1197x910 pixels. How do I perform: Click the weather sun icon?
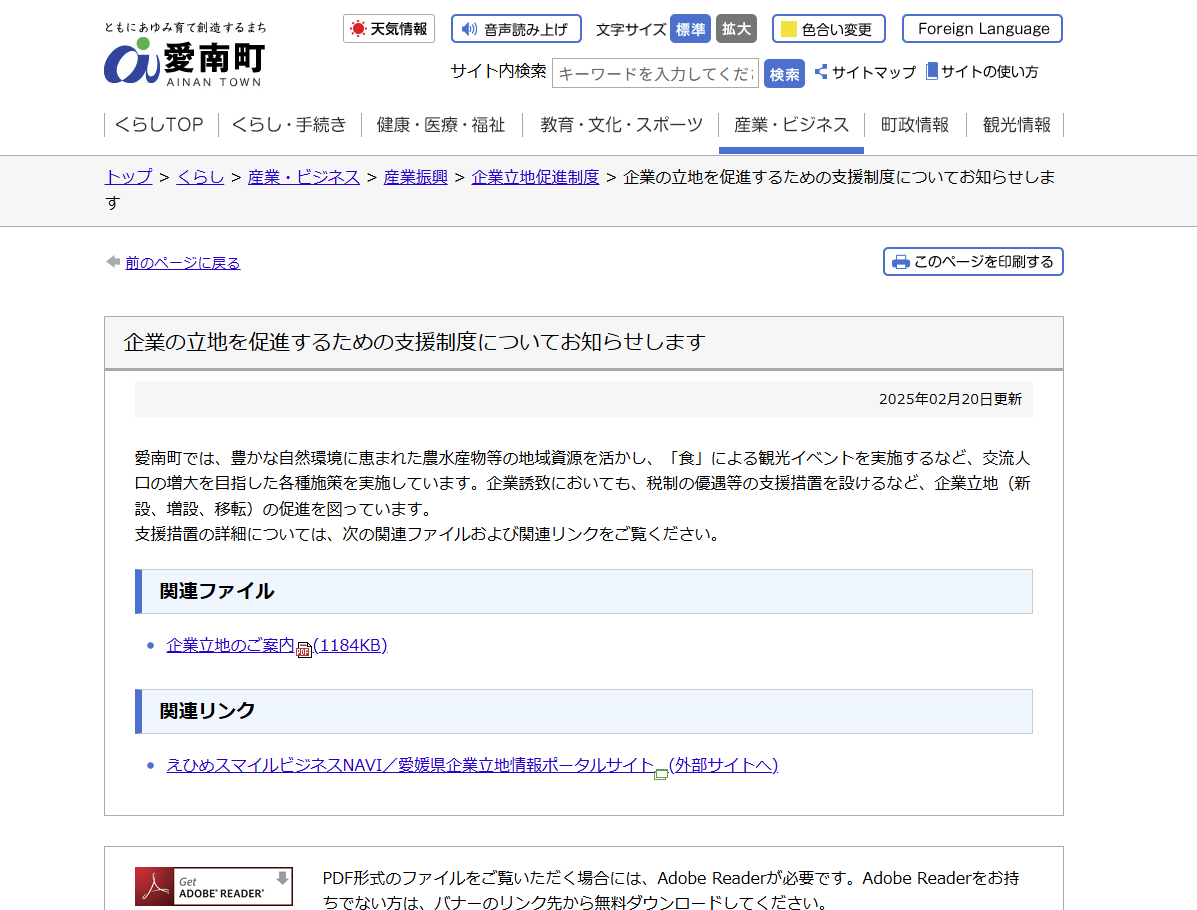[x=357, y=29]
